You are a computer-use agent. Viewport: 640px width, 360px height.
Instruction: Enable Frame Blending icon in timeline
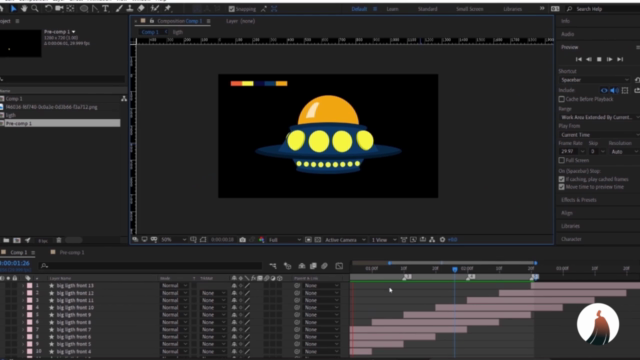coord(313,266)
